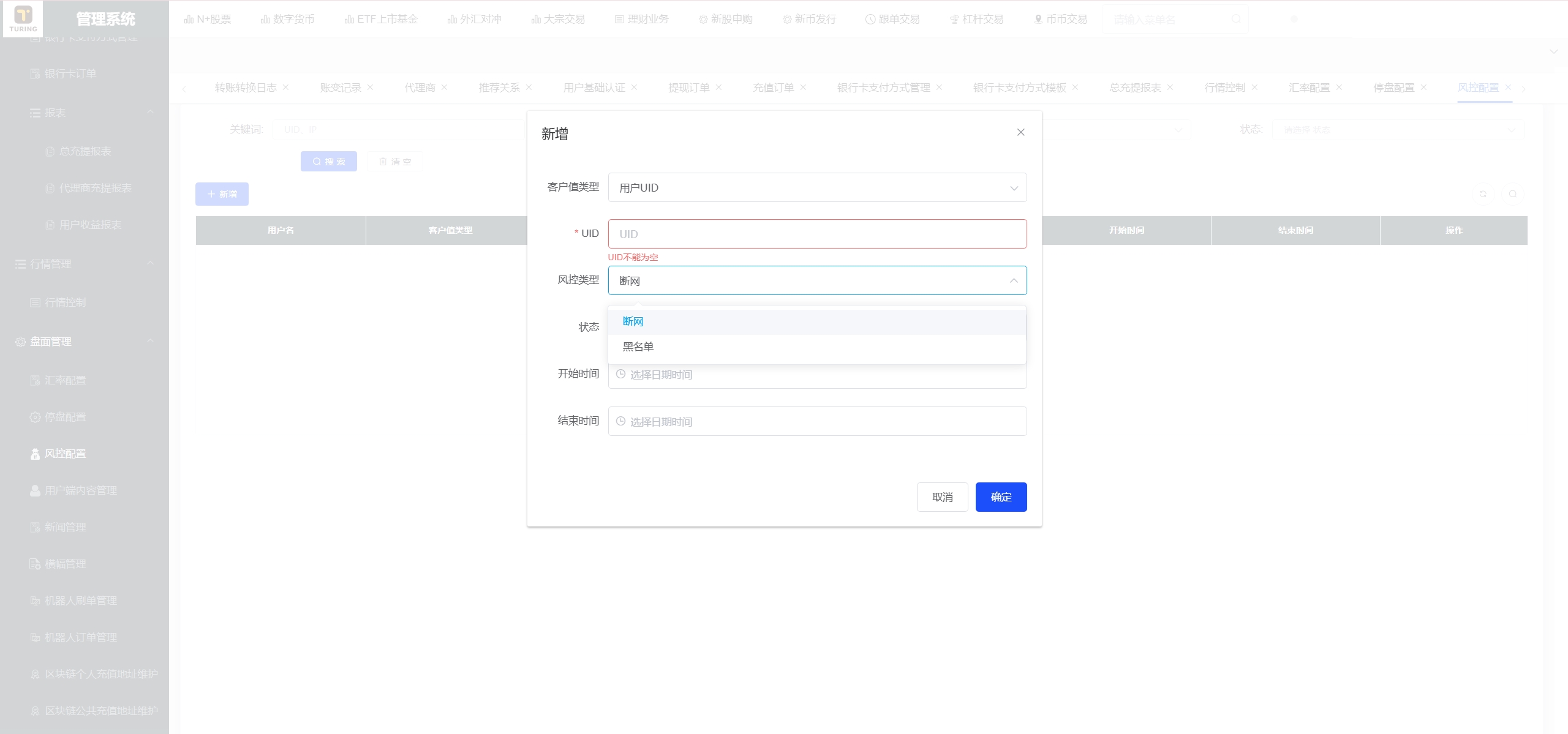
Task: Click the 搜索 button in the filter bar
Action: 329,162
